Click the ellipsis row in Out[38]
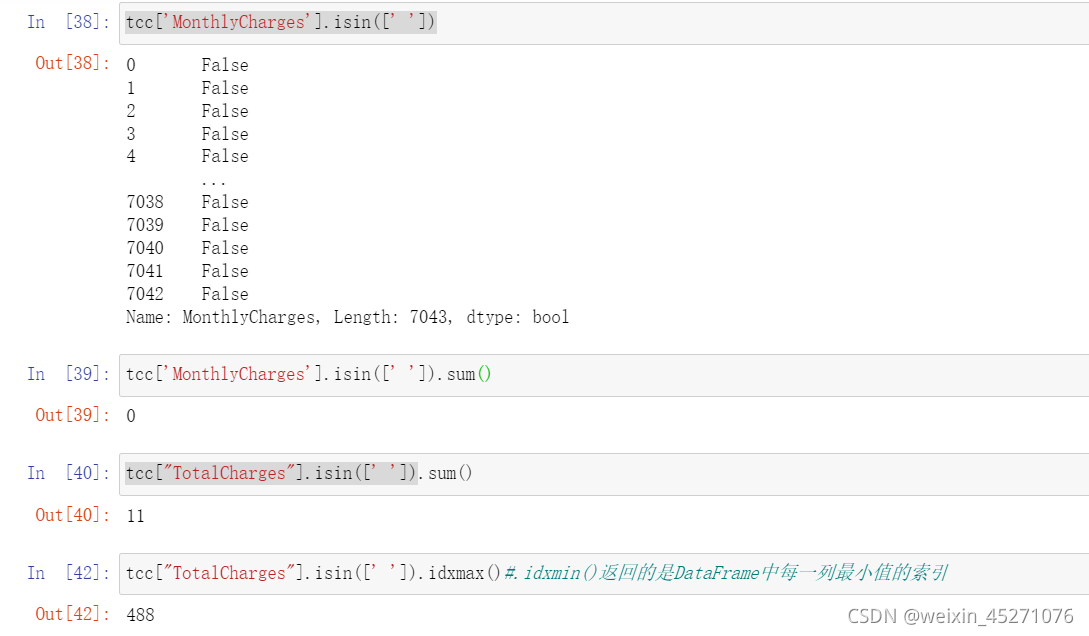Screen dimensions: 1089x636 (x=213, y=183)
